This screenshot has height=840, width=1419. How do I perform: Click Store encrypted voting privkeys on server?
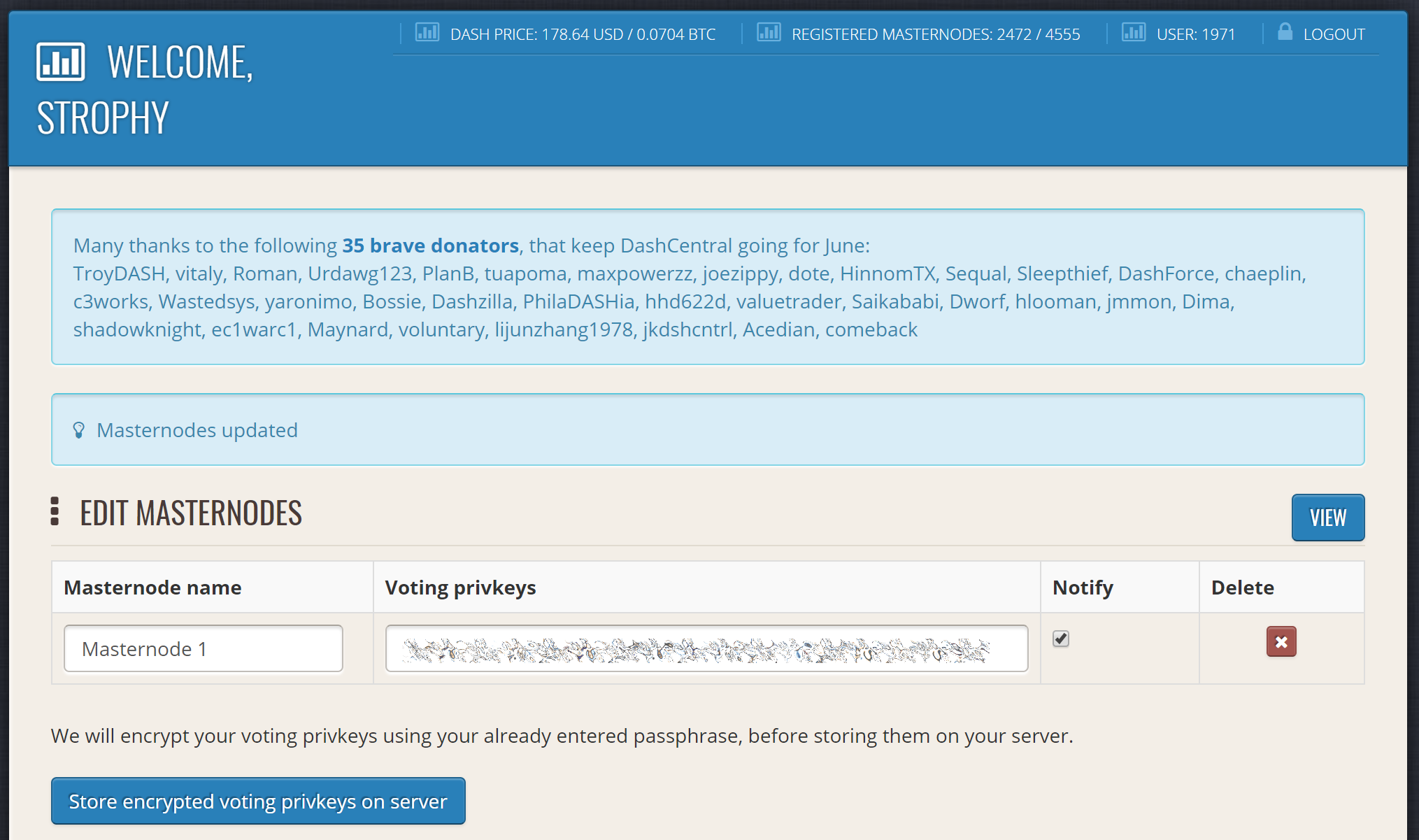(258, 801)
